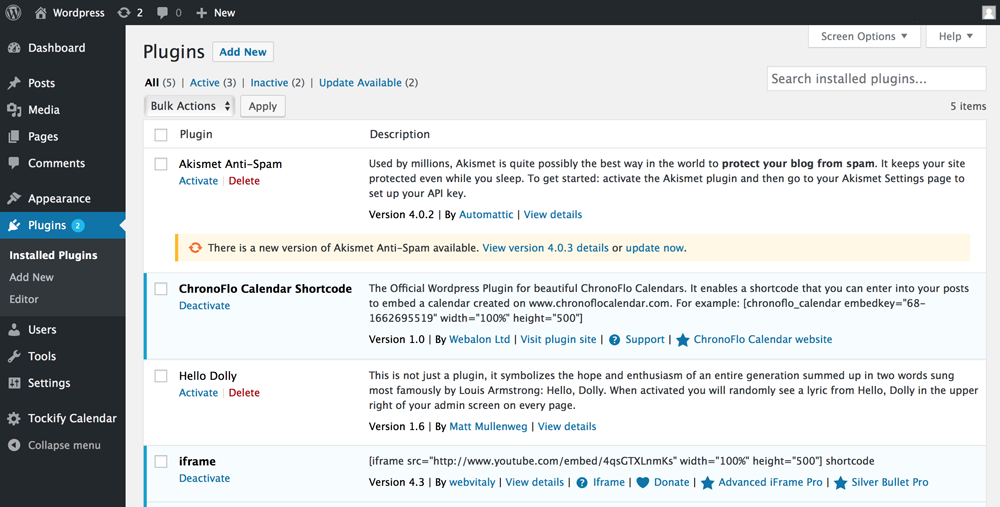This screenshot has height=507, width=1000.
Task: Click the star icon beside Silver Bullet Pro
Action: click(x=841, y=483)
